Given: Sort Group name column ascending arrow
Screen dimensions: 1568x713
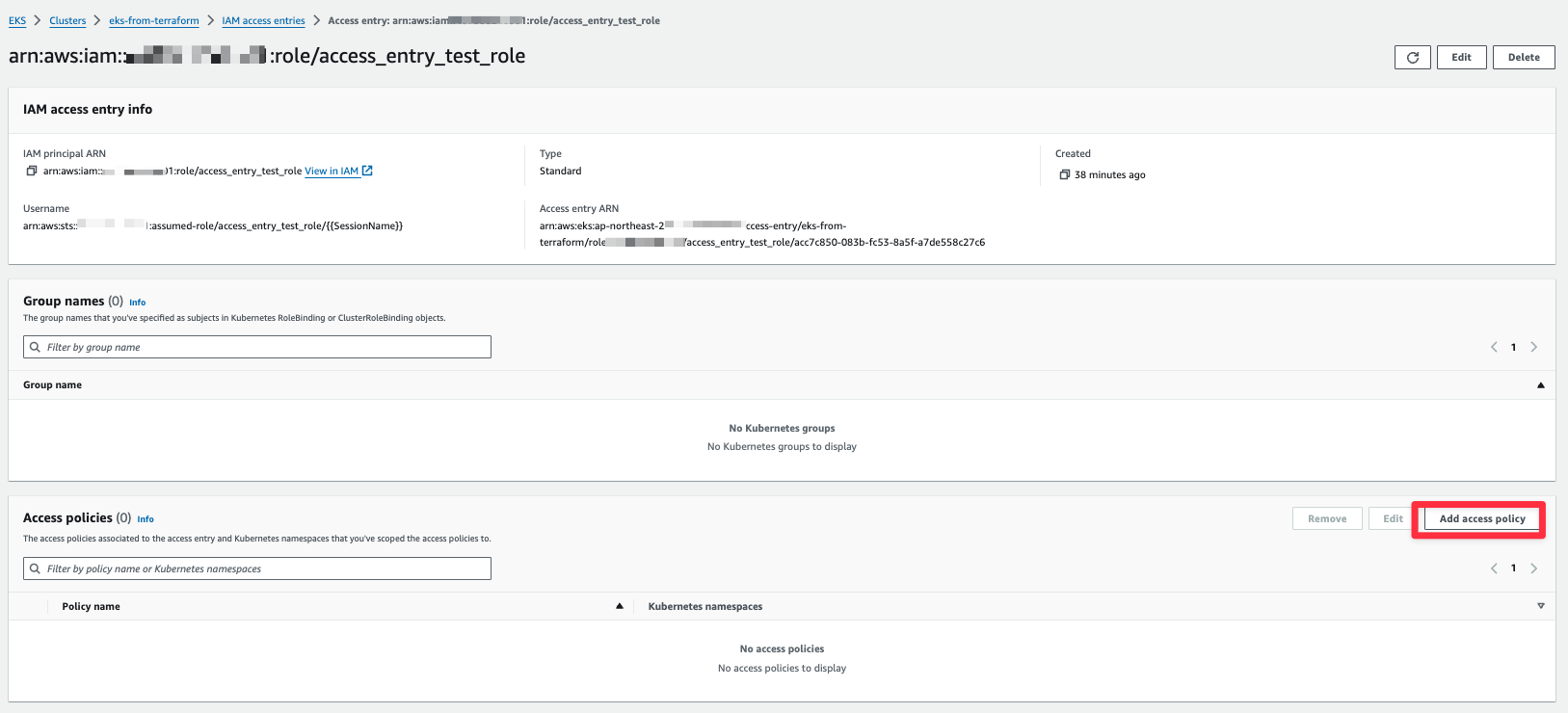Looking at the screenshot, I should [1540, 385].
